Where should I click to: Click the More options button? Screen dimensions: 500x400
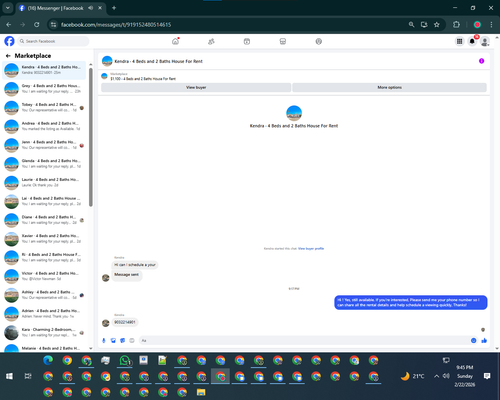(389, 87)
